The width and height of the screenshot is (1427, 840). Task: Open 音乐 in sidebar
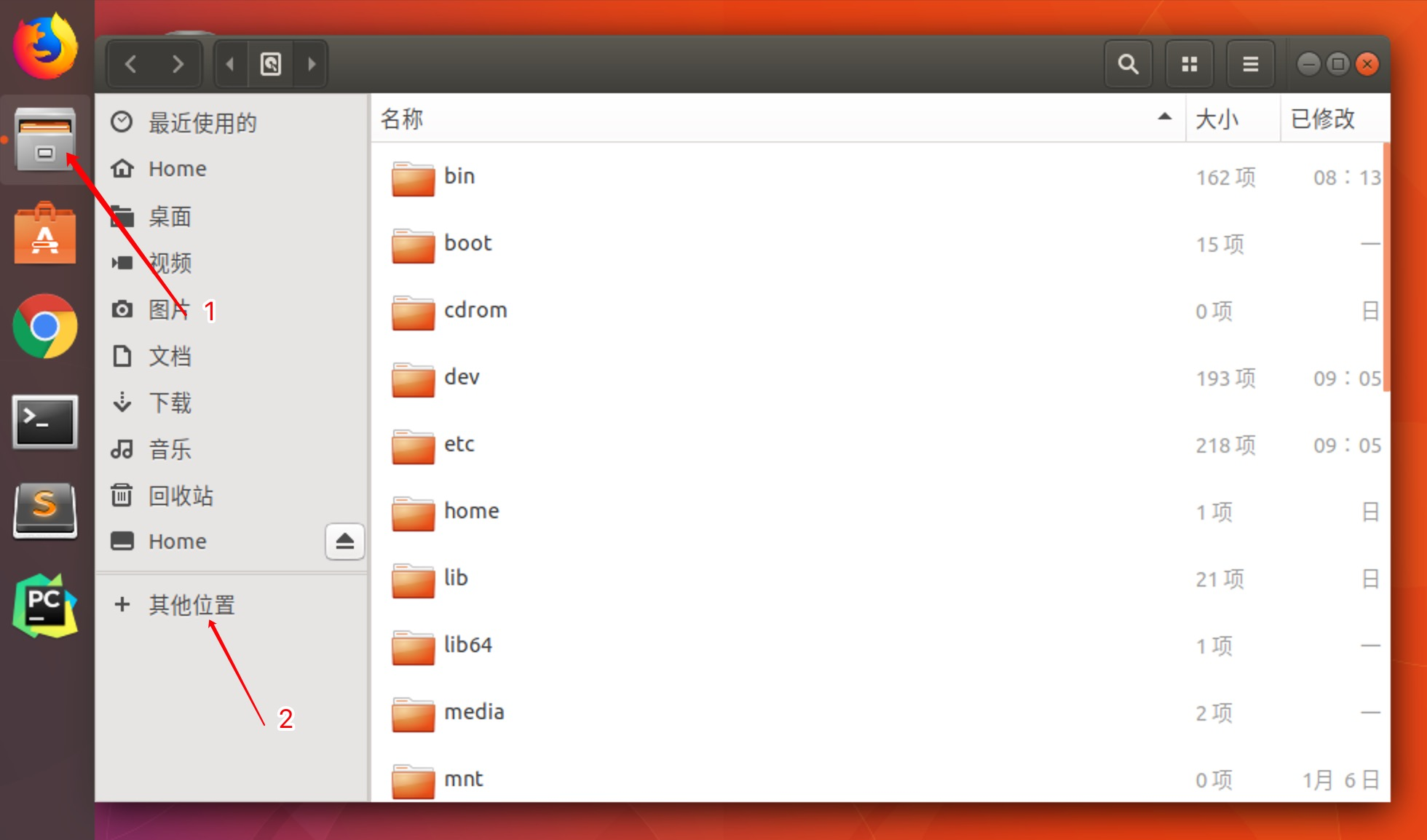click(232, 449)
